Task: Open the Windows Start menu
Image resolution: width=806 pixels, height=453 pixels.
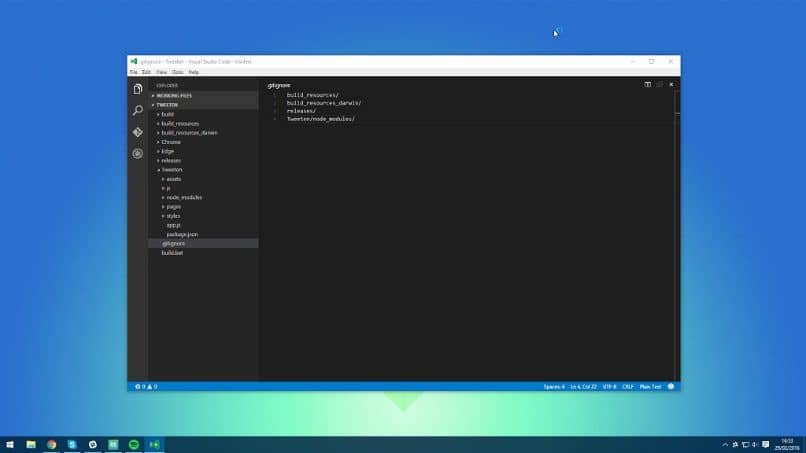Action: (x=10, y=444)
